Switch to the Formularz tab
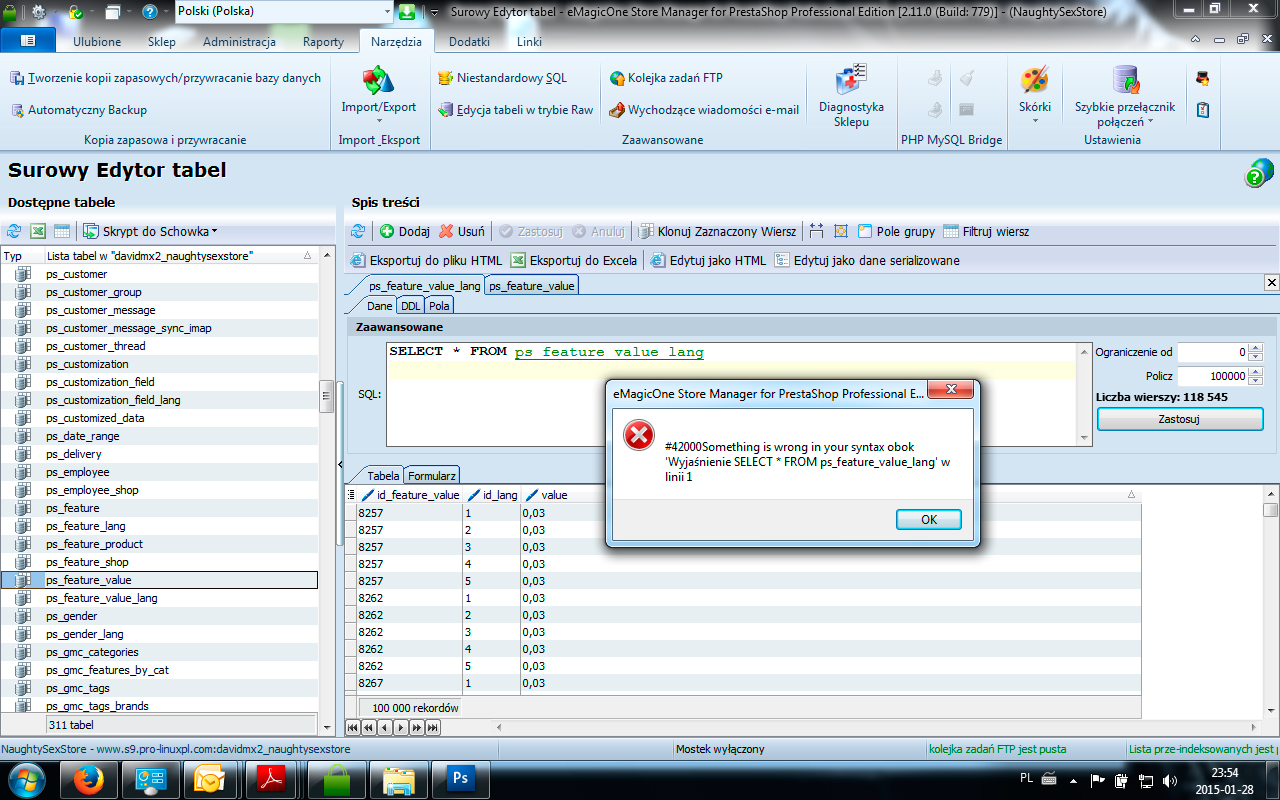The width and height of the screenshot is (1280, 800). pyautogui.click(x=432, y=475)
